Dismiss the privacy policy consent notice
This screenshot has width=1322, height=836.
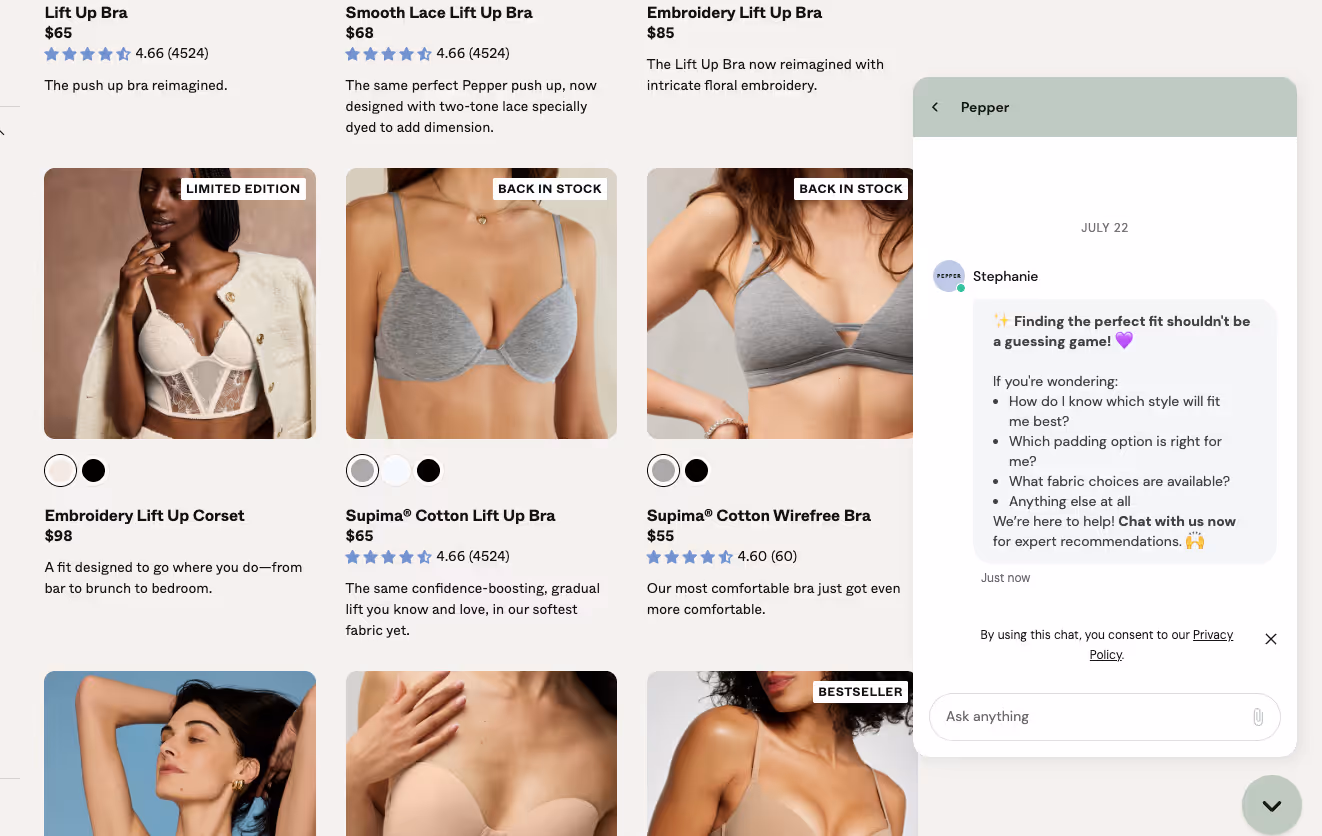1271,639
